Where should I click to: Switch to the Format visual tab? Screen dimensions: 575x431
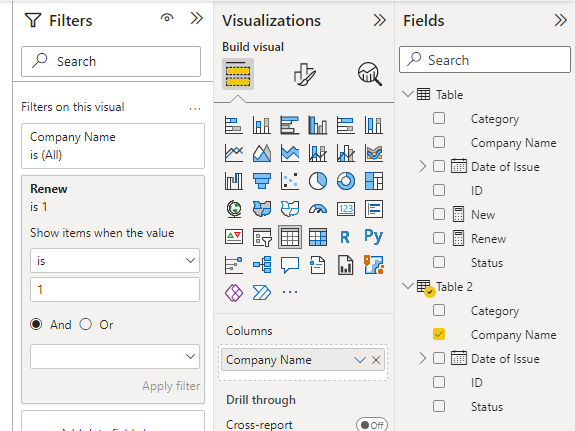pyautogui.click(x=304, y=74)
